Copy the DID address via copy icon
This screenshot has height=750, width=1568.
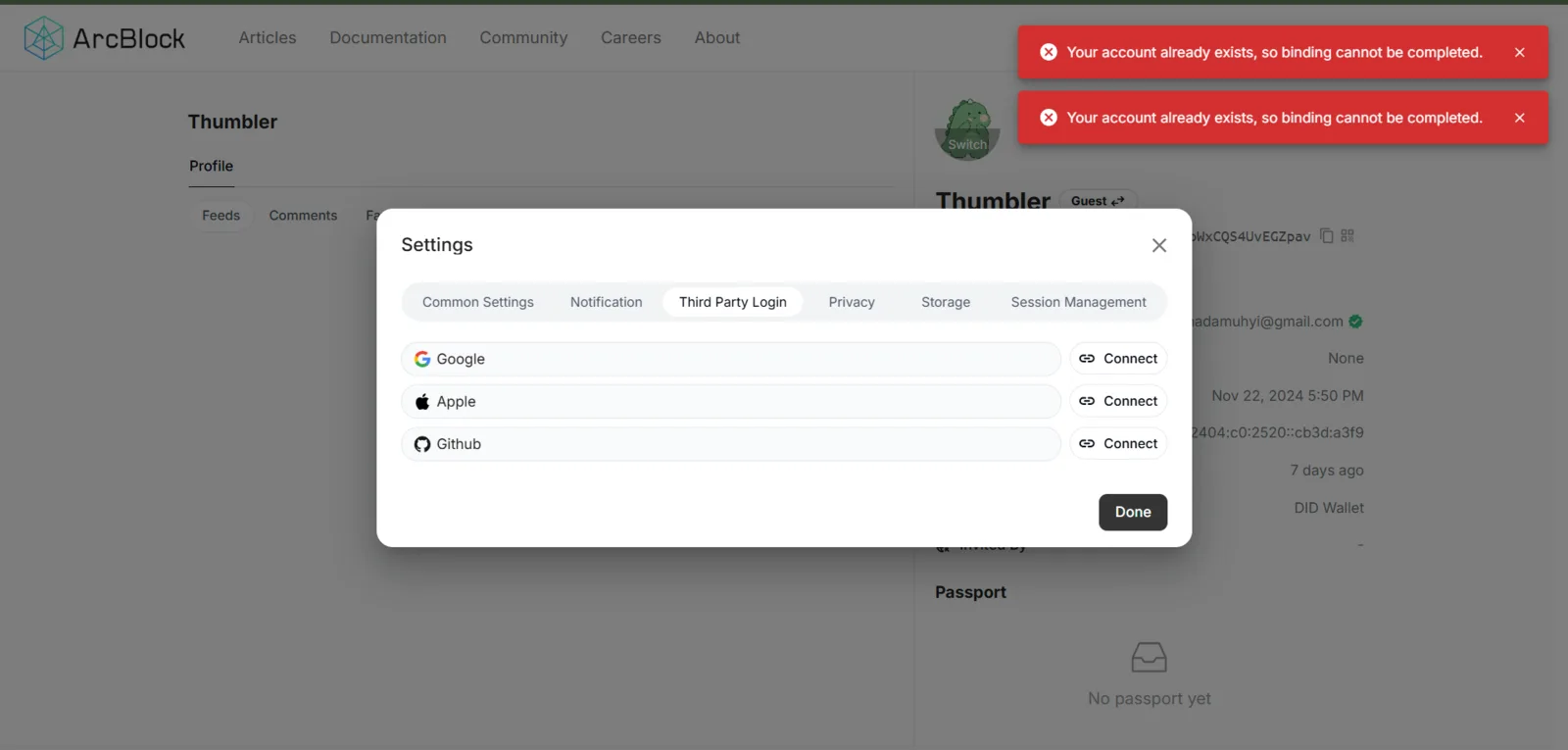coord(1327,235)
